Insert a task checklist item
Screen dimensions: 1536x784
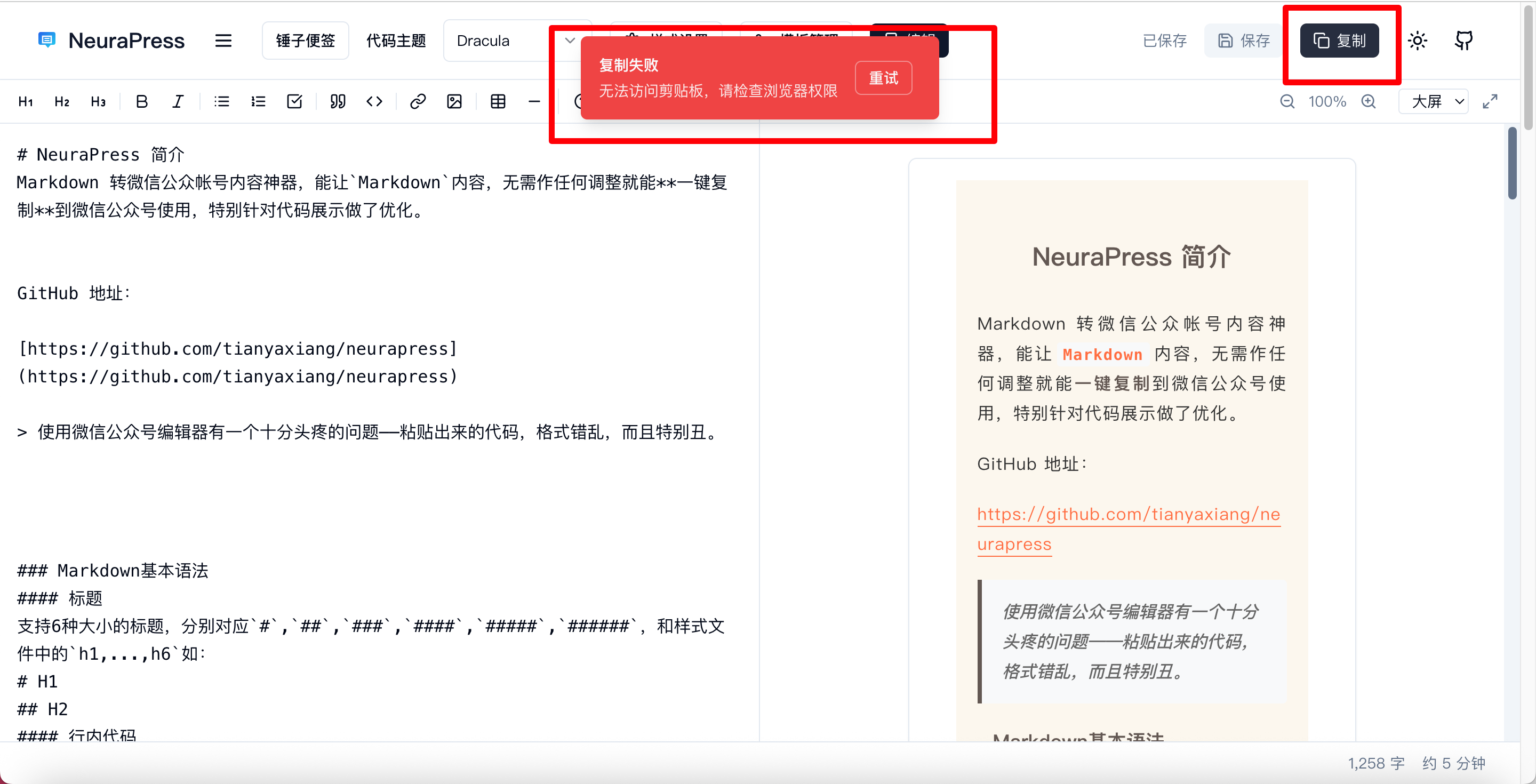294,101
